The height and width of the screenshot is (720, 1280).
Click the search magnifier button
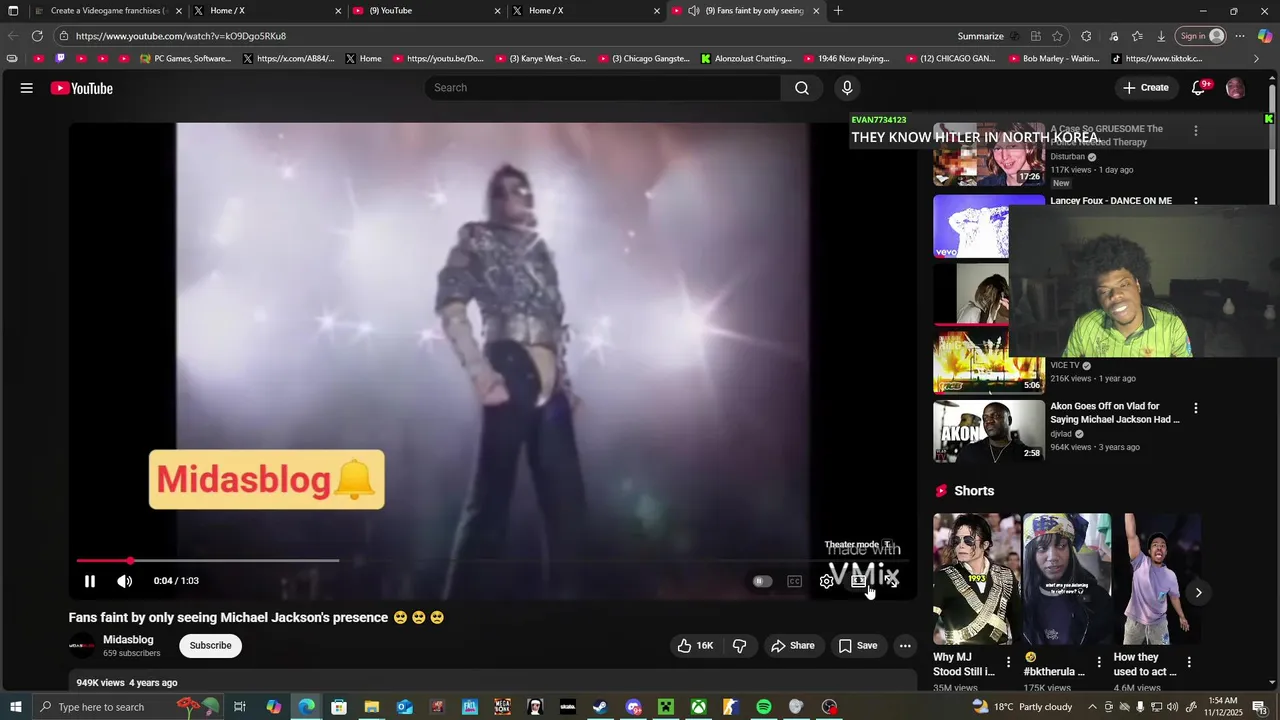(x=802, y=88)
